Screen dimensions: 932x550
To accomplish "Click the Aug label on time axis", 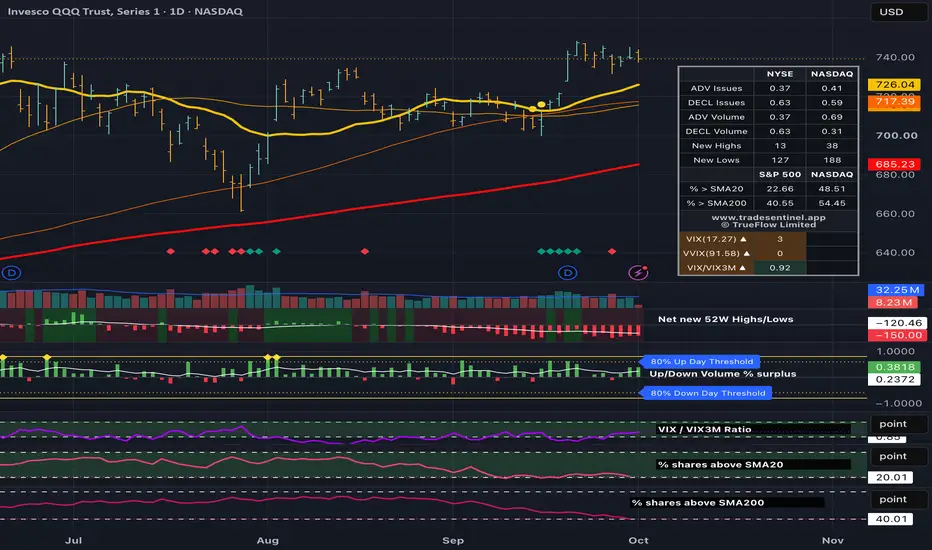I will point(267,540).
